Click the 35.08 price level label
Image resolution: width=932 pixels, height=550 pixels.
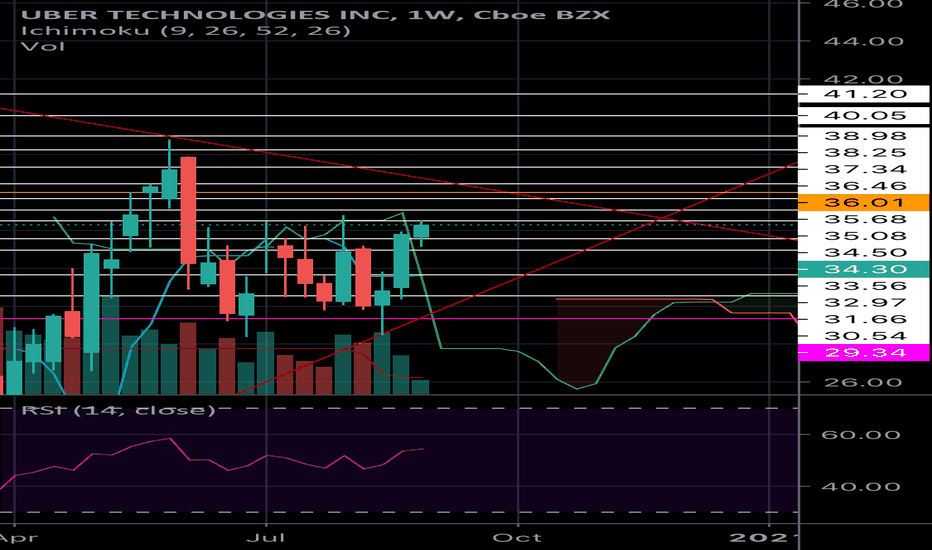pyautogui.click(x=865, y=235)
